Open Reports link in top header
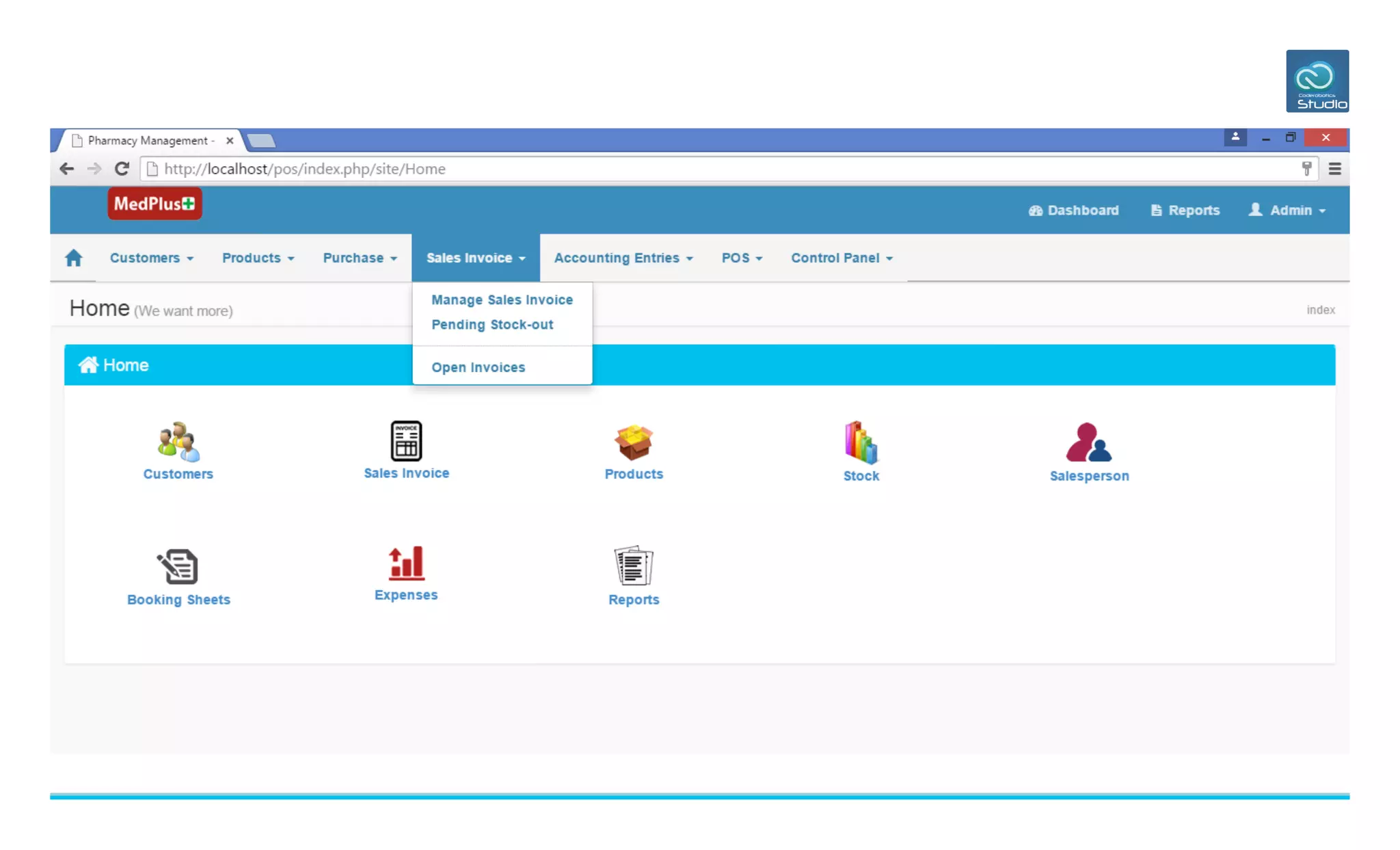 coord(1185,210)
